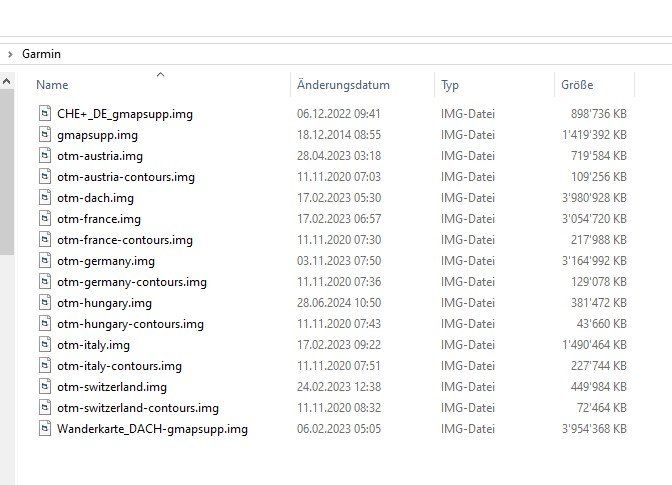672x485 pixels.
Task: Select file name gmapsupp.img
Action: coord(97,135)
